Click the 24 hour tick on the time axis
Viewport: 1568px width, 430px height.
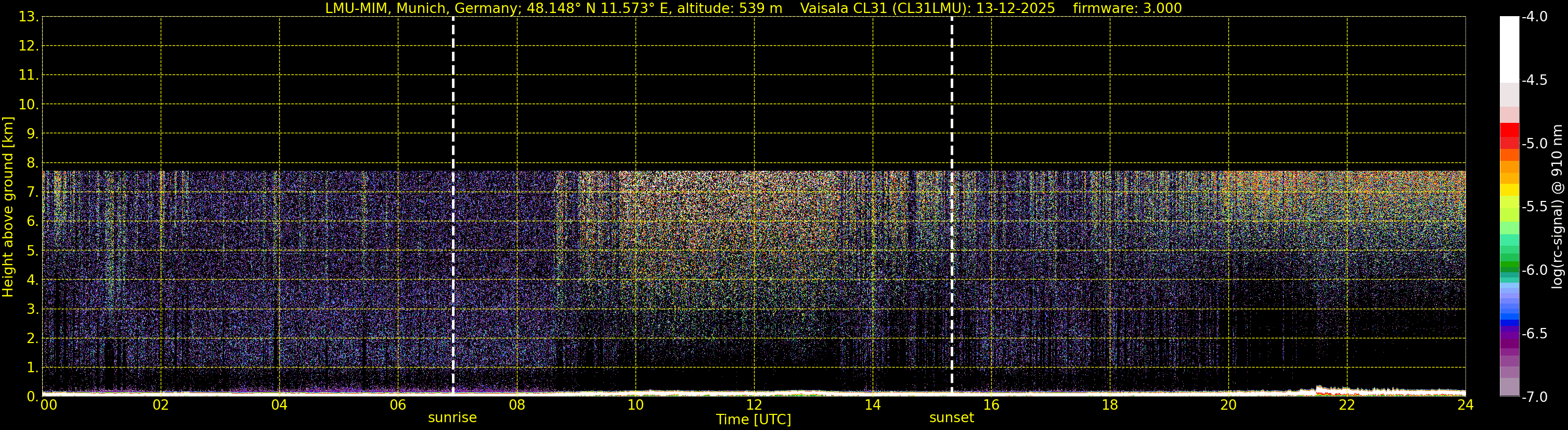pos(1465,405)
